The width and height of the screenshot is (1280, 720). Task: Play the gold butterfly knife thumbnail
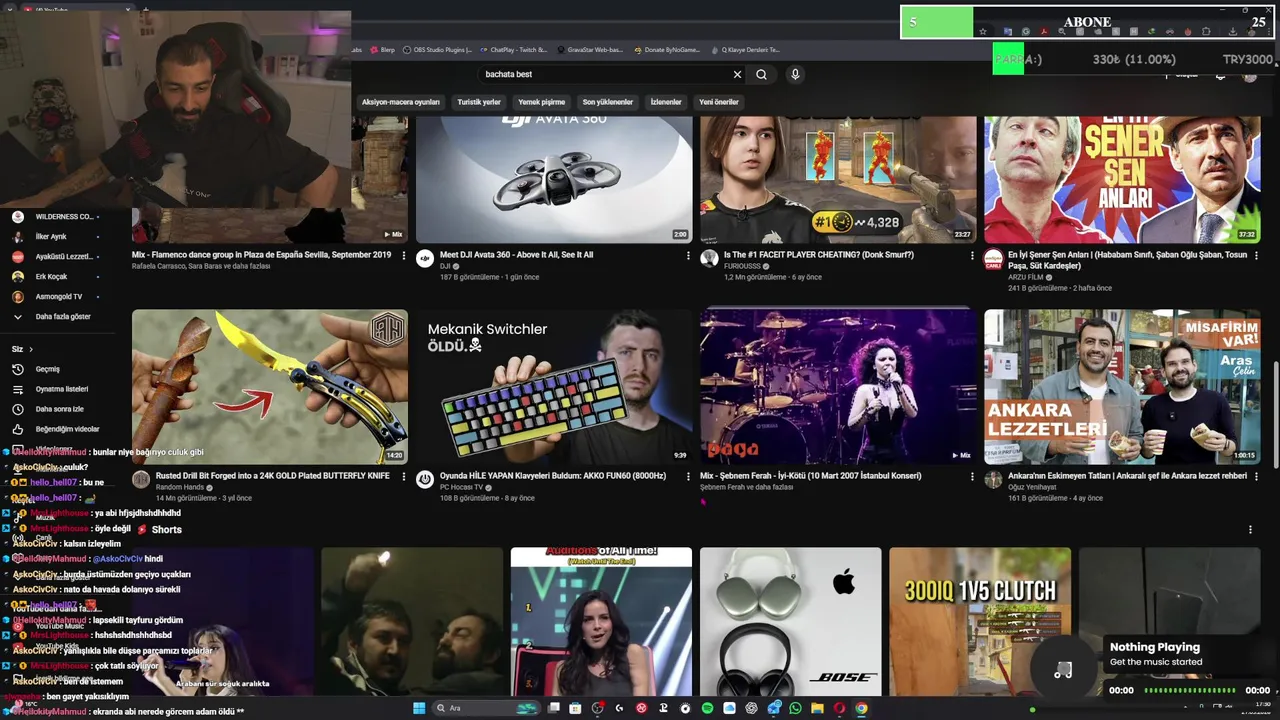coord(270,387)
